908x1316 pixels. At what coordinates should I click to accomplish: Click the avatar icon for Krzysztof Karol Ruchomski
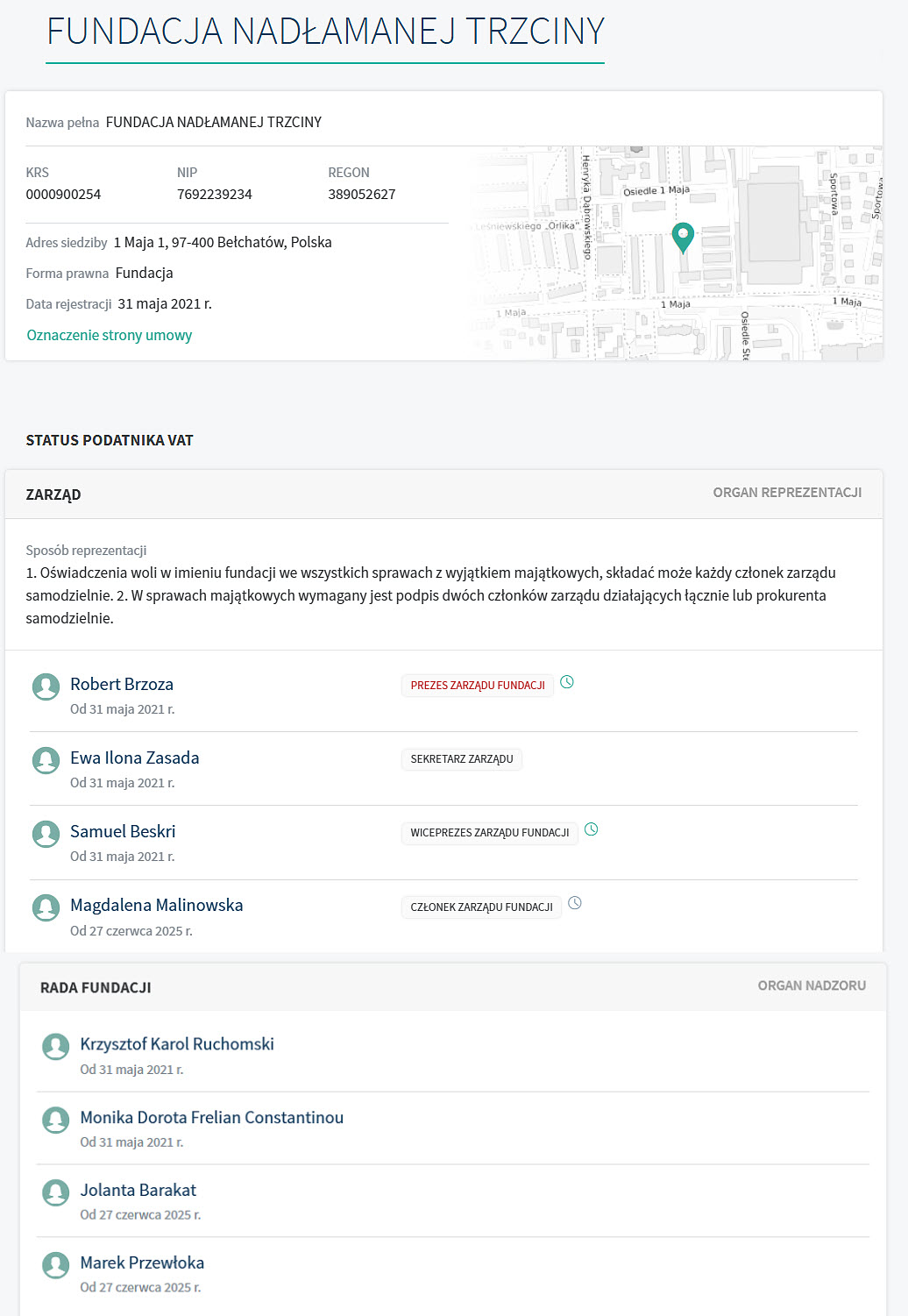(x=56, y=1046)
